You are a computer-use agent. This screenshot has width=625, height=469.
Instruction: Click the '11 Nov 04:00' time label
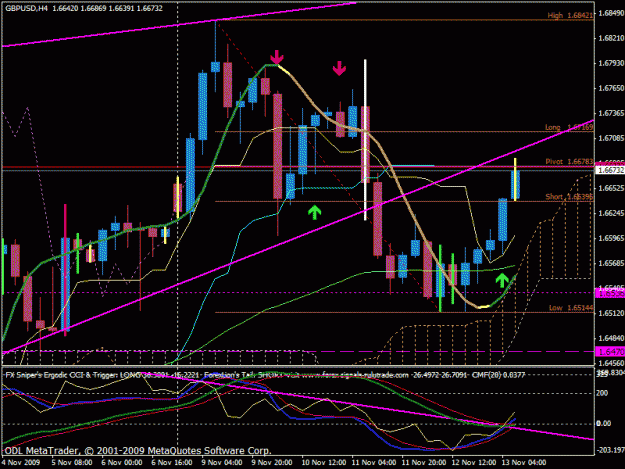(374, 463)
